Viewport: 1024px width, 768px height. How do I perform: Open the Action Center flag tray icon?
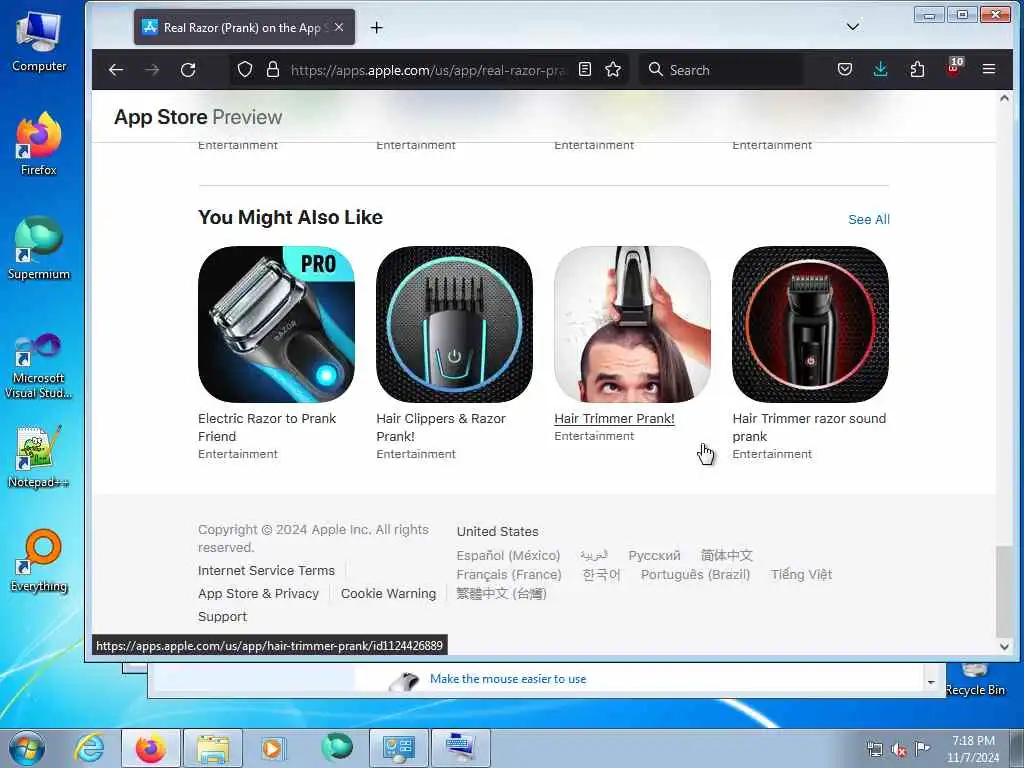pyautogui.click(x=922, y=748)
